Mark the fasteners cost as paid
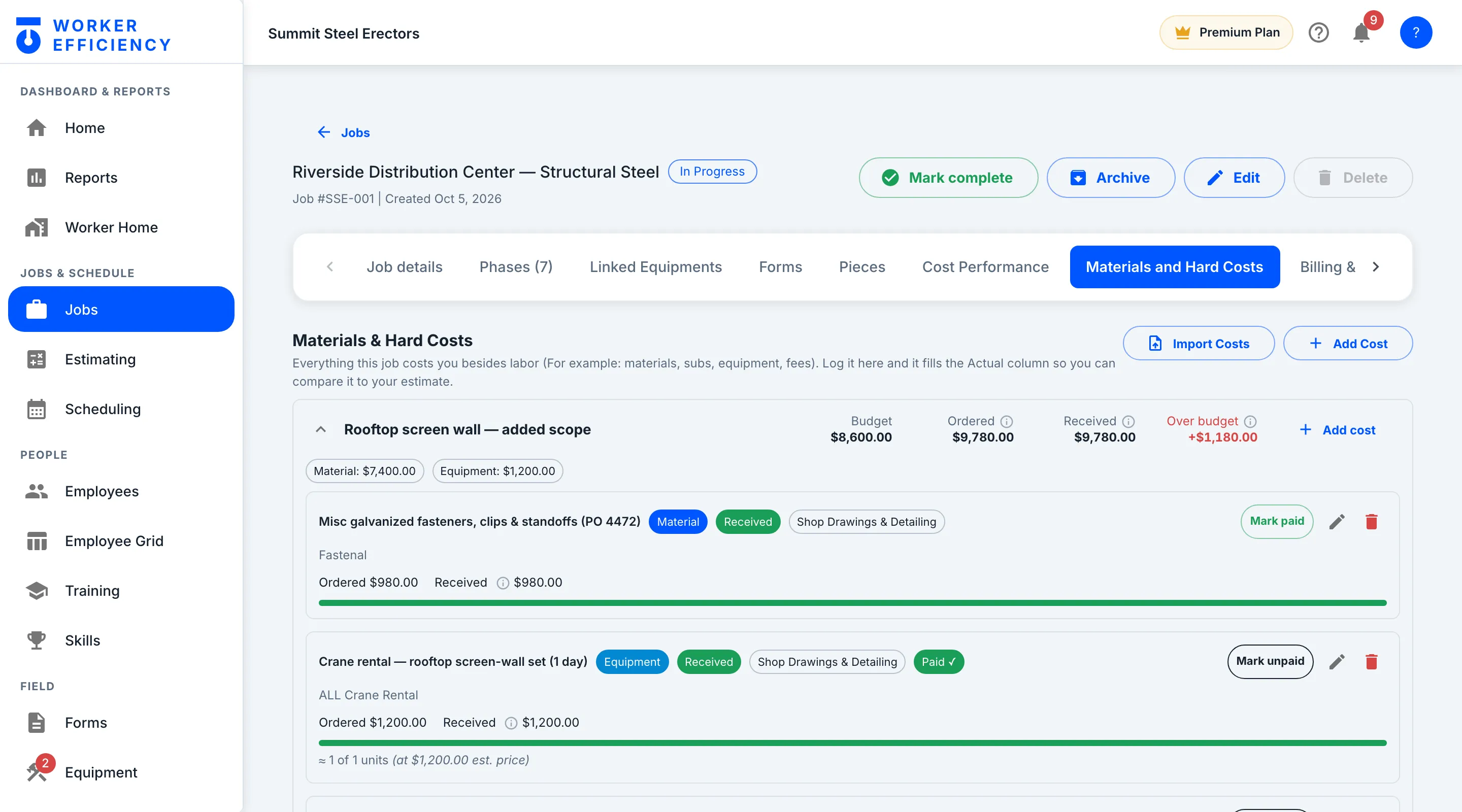 click(1276, 522)
